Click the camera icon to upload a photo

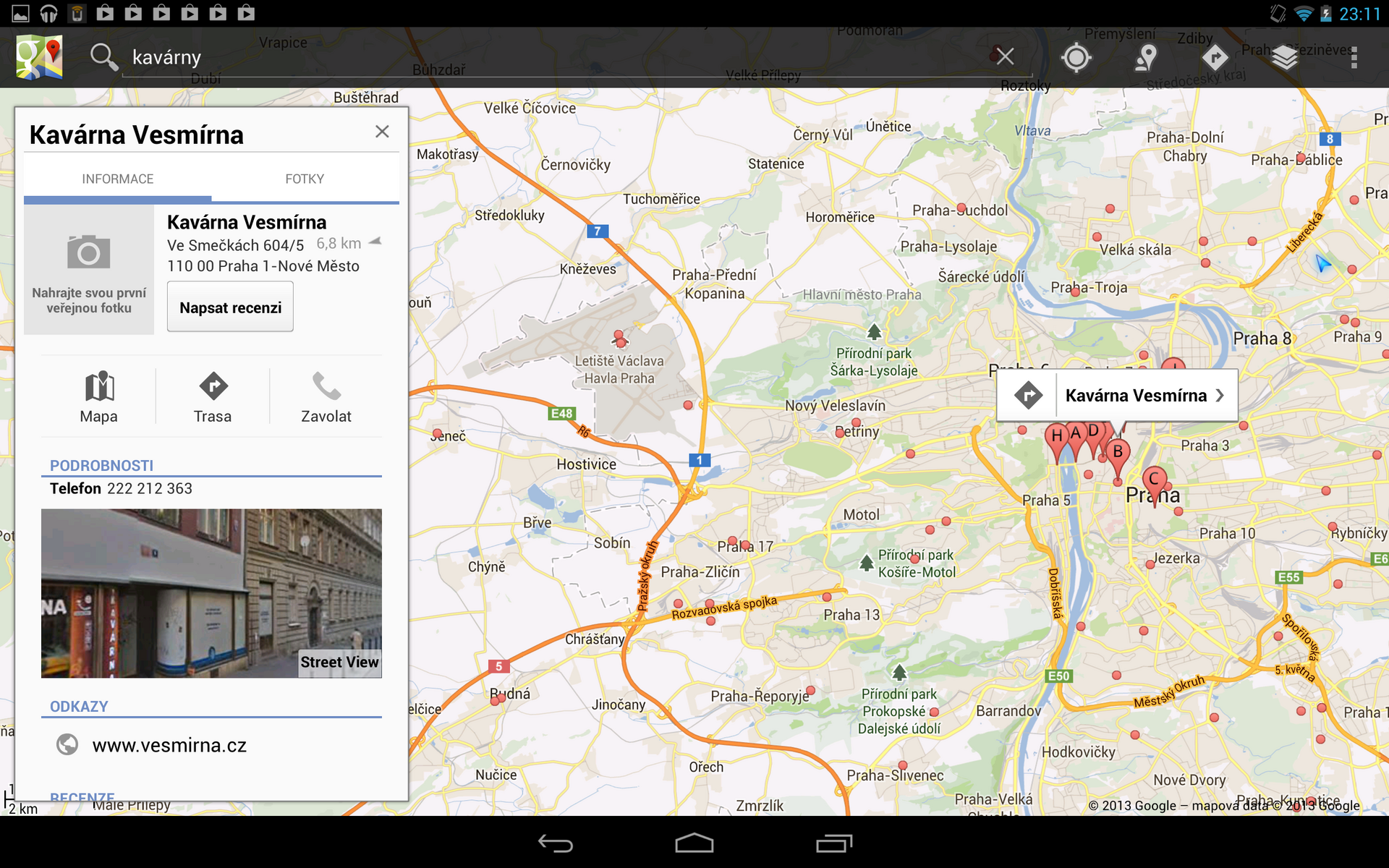(88, 253)
